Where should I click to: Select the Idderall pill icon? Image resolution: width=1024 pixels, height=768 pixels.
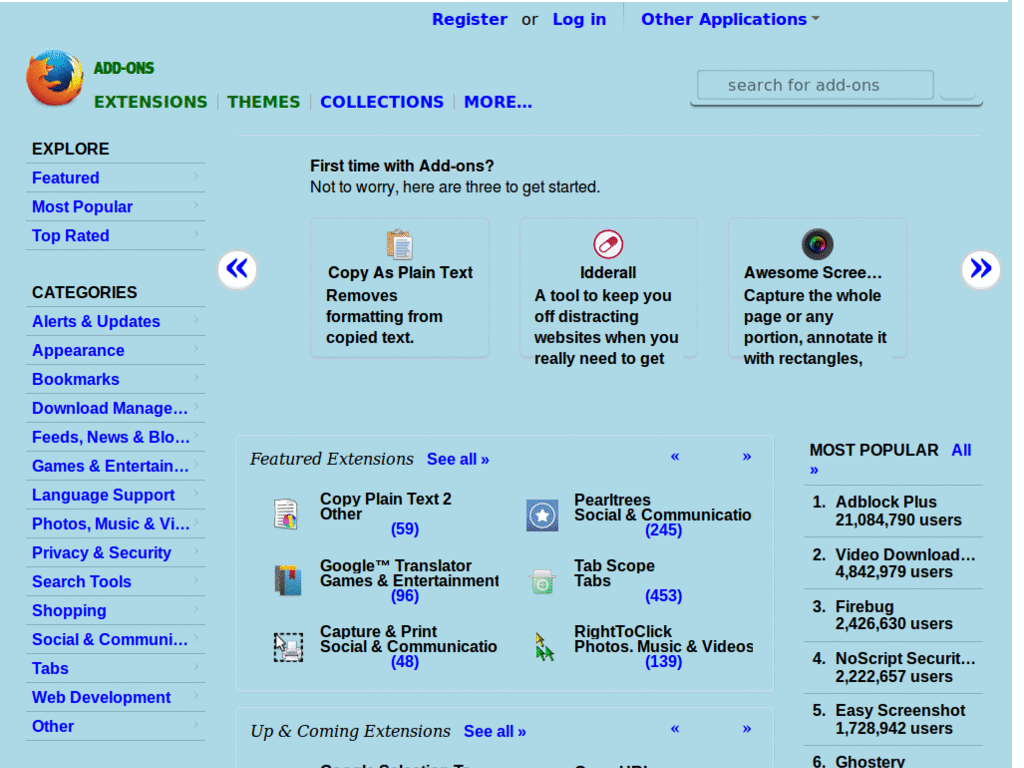608,243
